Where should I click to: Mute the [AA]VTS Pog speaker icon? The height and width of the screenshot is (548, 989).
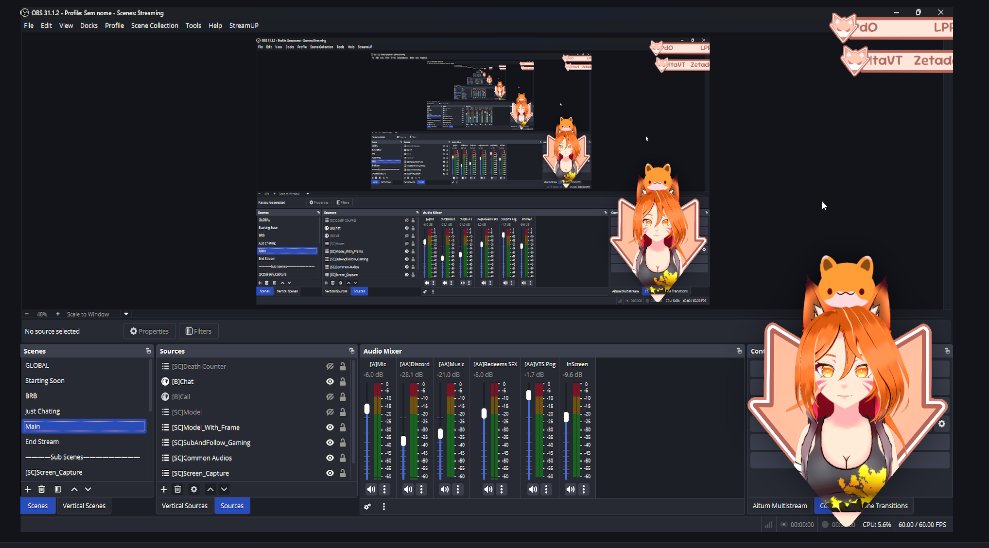533,489
